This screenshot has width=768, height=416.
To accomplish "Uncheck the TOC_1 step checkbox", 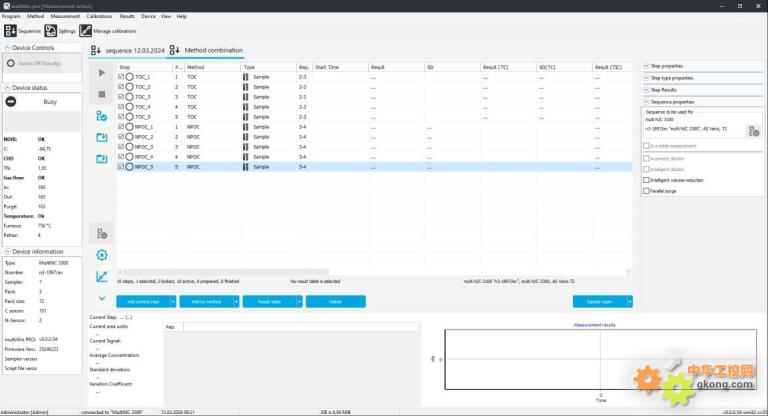I will (x=121, y=77).
